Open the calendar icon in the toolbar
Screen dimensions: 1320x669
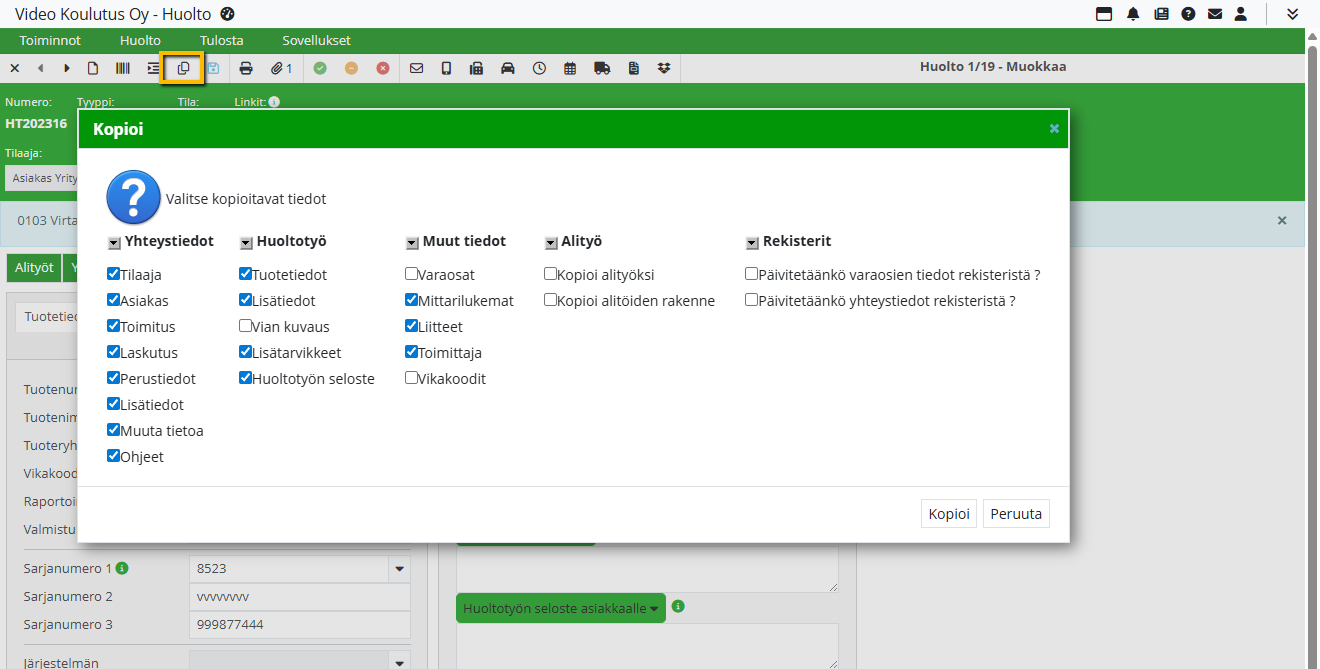coord(570,68)
